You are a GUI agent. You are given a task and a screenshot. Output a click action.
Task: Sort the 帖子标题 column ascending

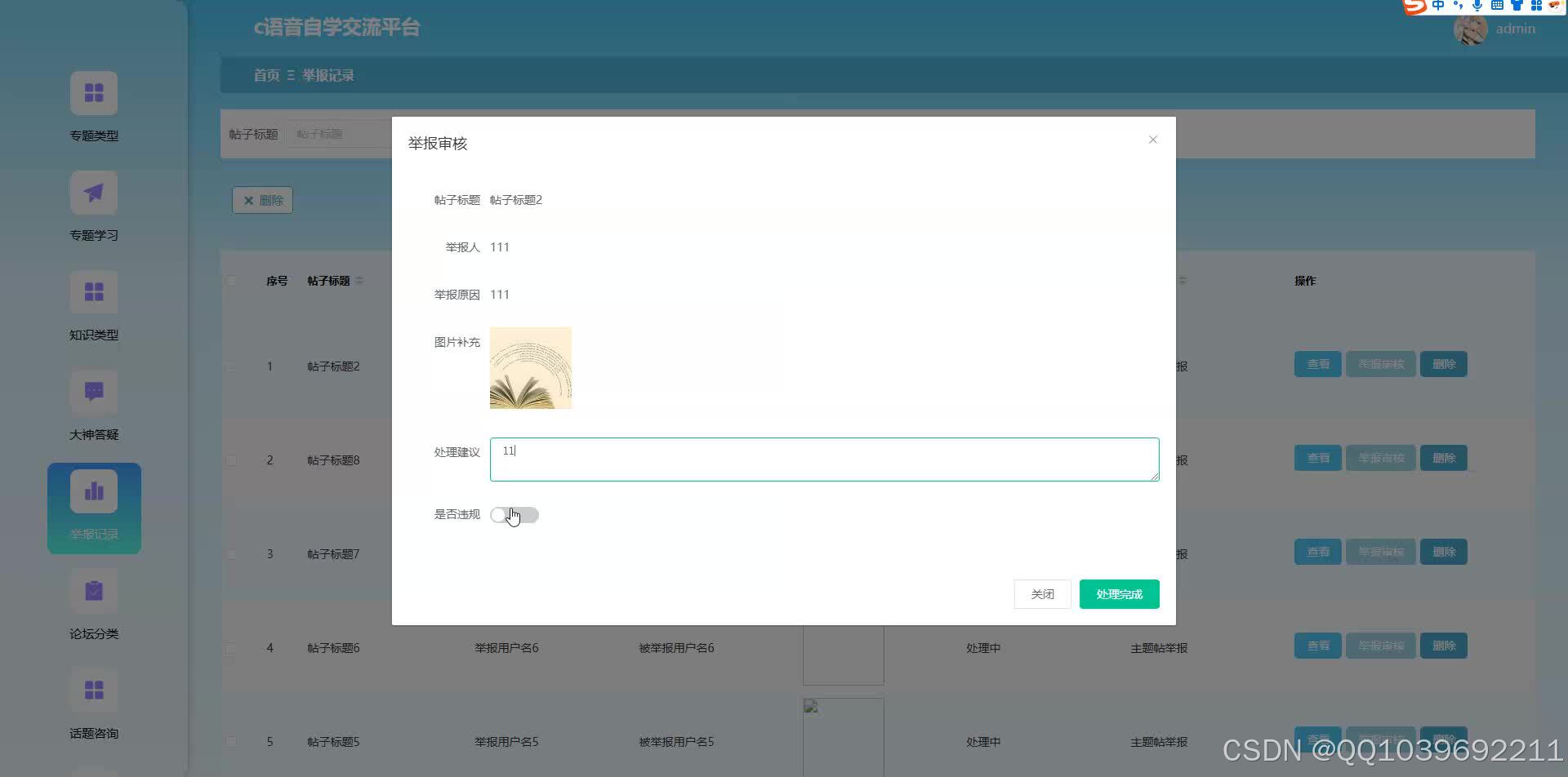(x=359, y=277)
